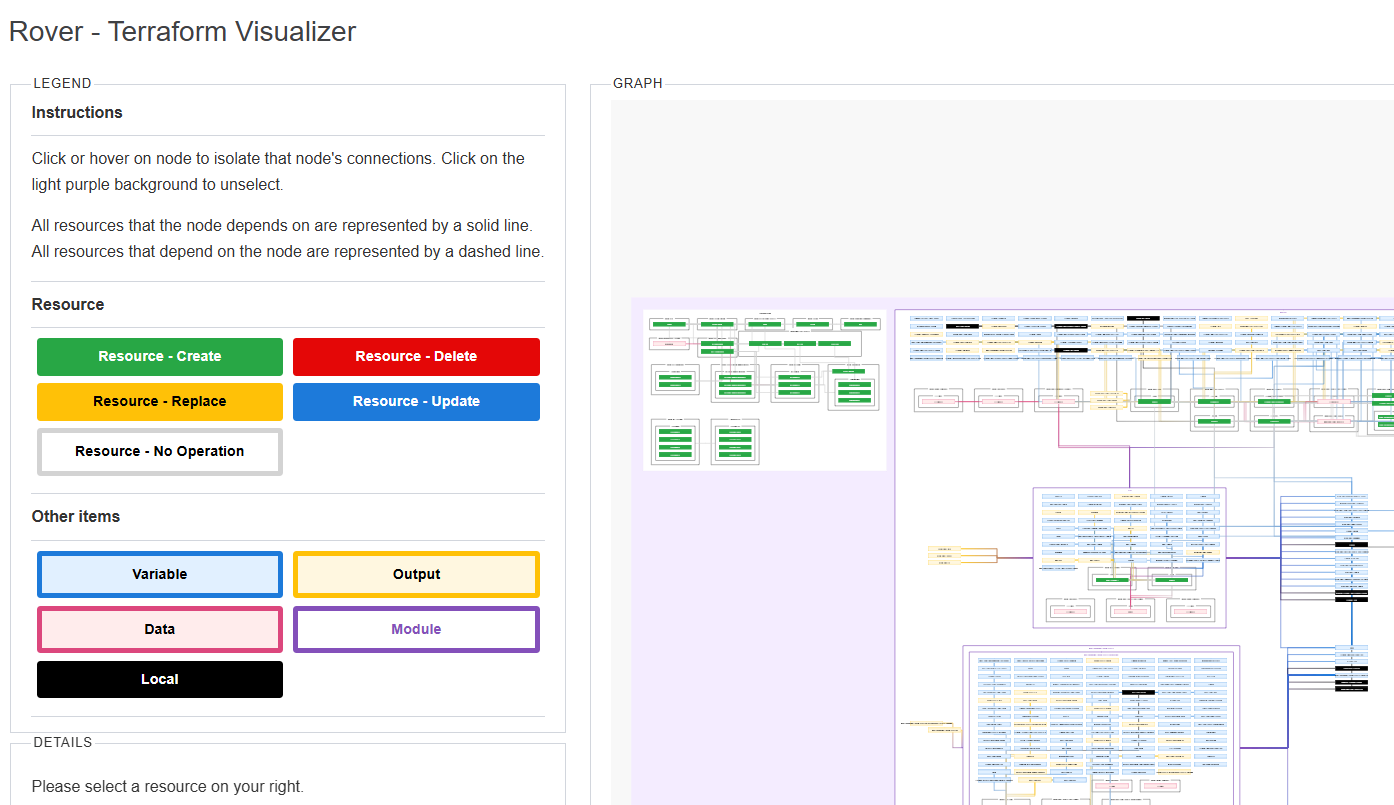Select the black local node at the graph top
Viewport: 1394px width, 805px height.
click(1143, 318)
